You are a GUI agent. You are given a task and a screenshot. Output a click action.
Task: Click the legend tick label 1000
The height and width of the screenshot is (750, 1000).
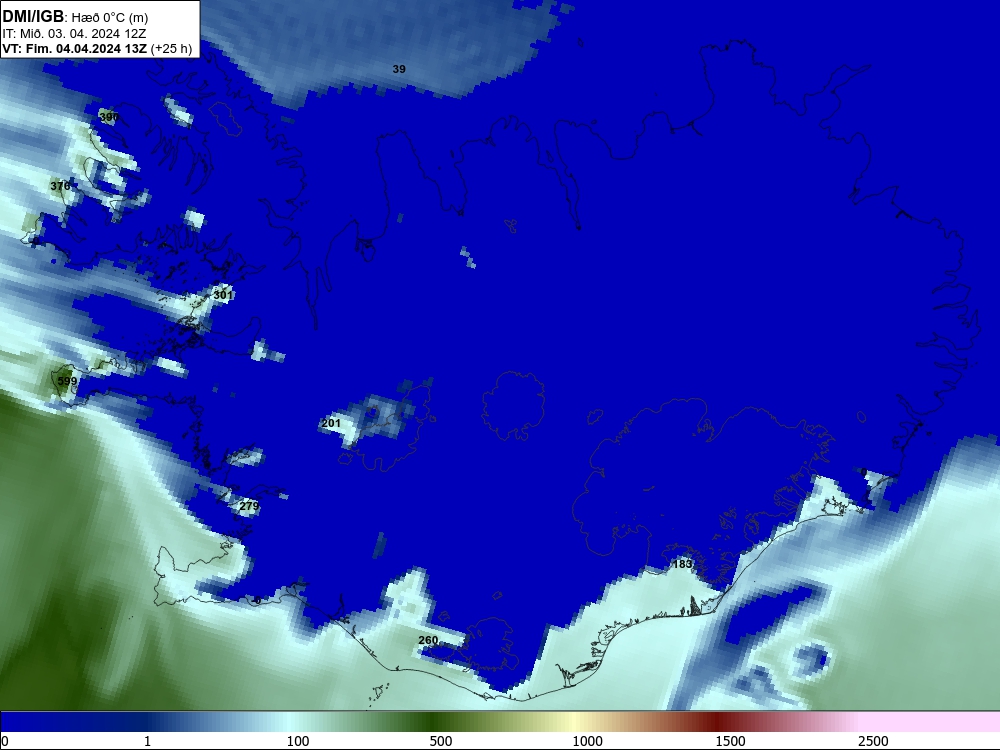point(587,741)
